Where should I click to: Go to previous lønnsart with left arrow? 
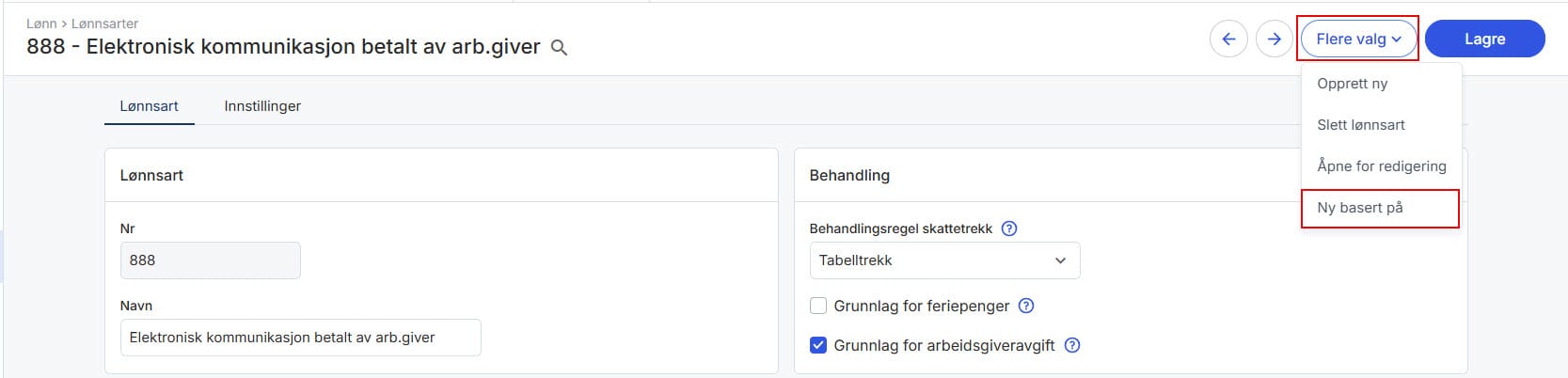(1228, 39)
